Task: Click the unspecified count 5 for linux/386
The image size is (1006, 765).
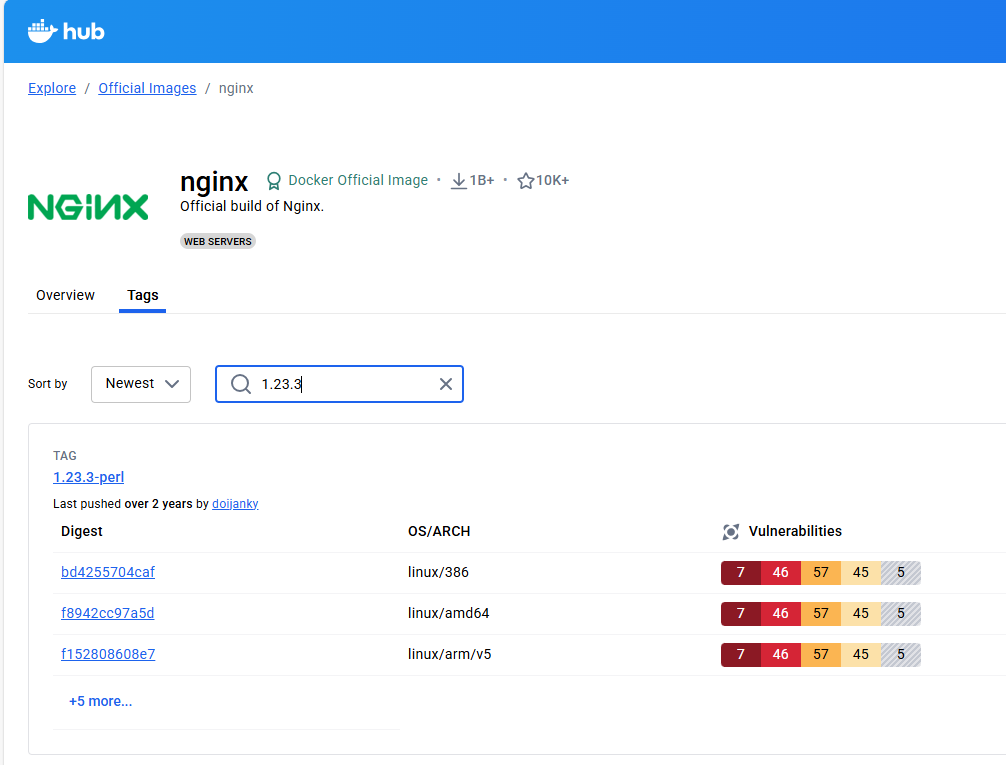Action: (901, 572)
